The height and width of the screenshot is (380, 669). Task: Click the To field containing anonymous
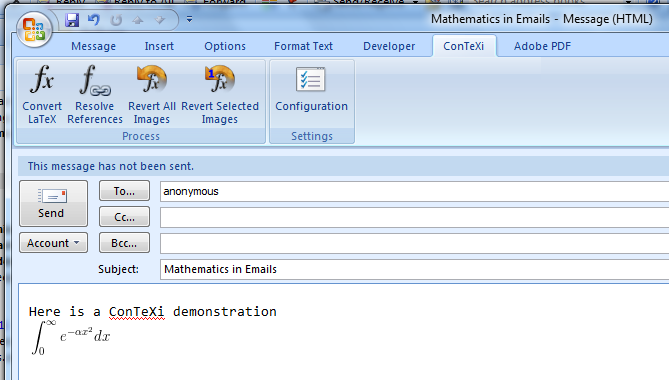click(x=414, y=191)
